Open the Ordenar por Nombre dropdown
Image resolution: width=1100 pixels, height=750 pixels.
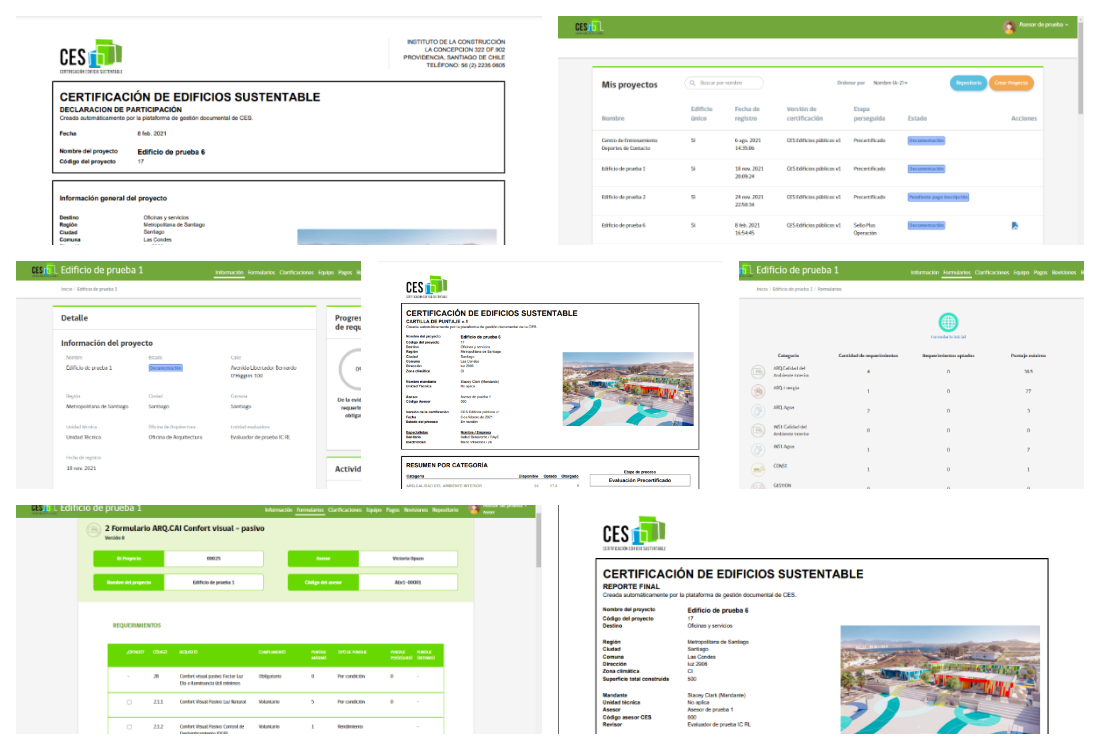point(890,83)
